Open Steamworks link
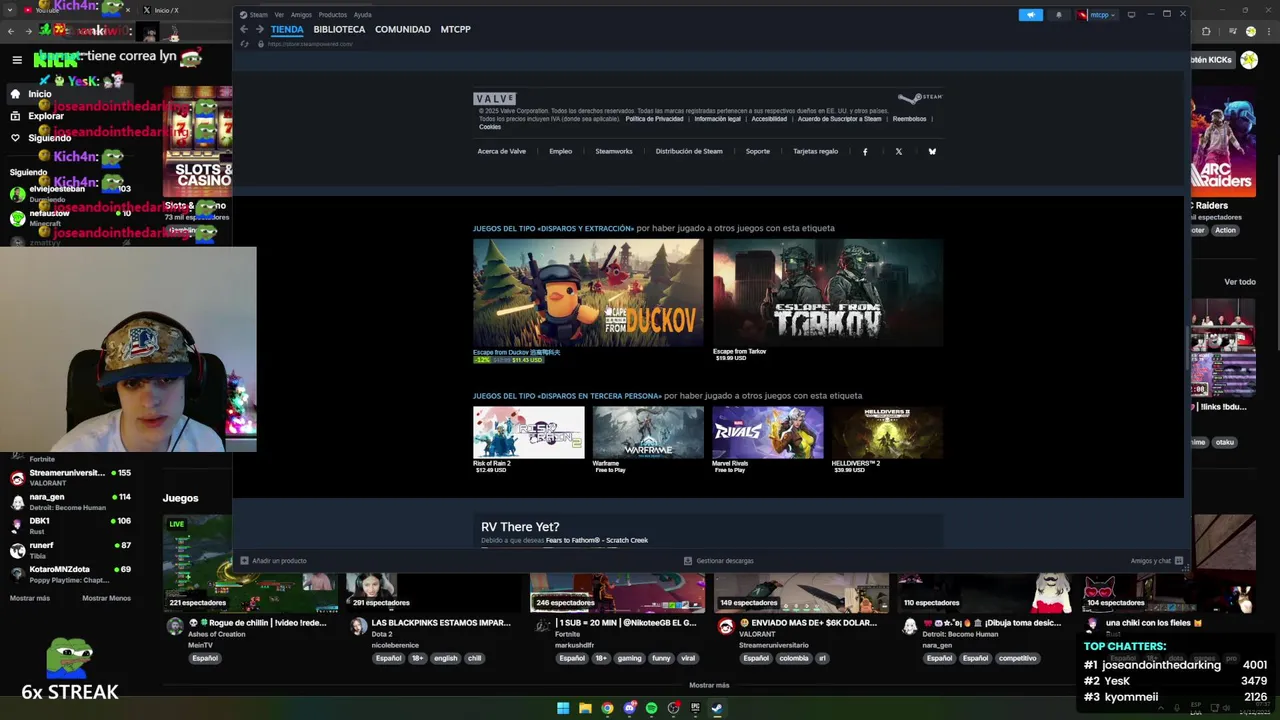 point(614,152)
